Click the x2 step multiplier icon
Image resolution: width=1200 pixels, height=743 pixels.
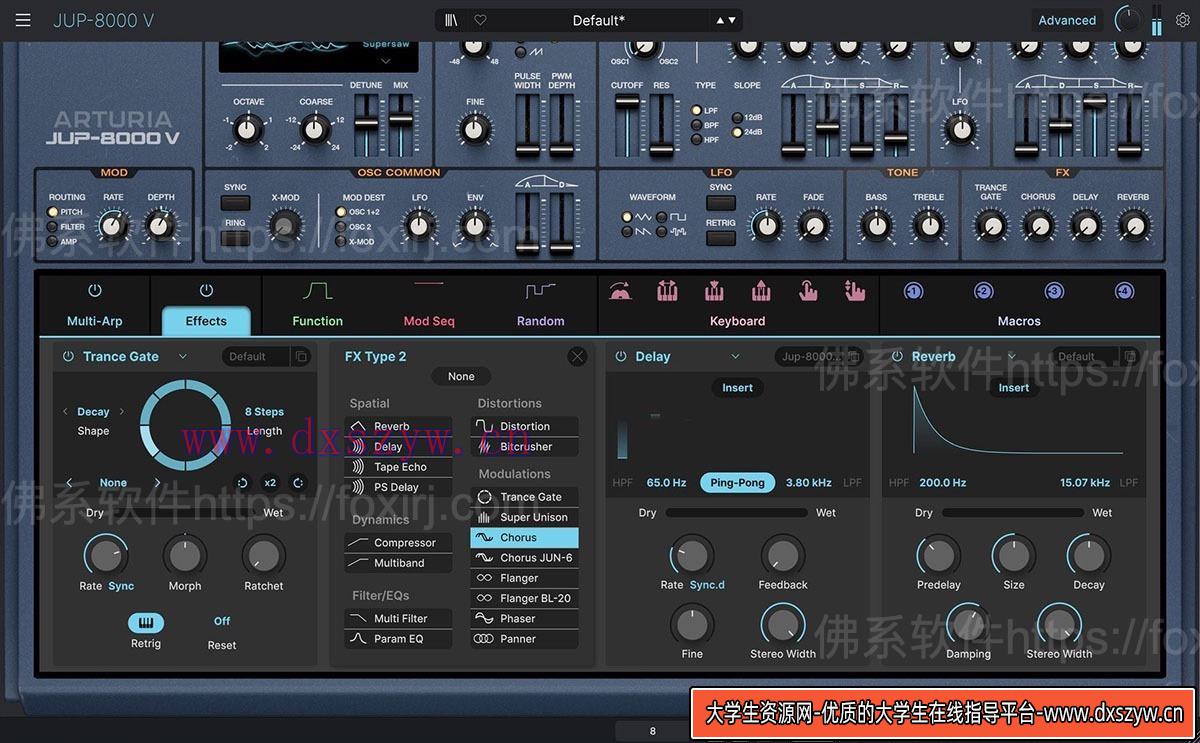point(270,483)
